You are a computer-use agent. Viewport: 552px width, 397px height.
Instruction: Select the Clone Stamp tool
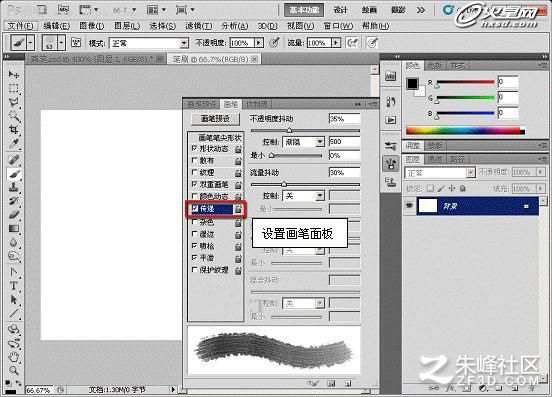[x=13, y=187]
